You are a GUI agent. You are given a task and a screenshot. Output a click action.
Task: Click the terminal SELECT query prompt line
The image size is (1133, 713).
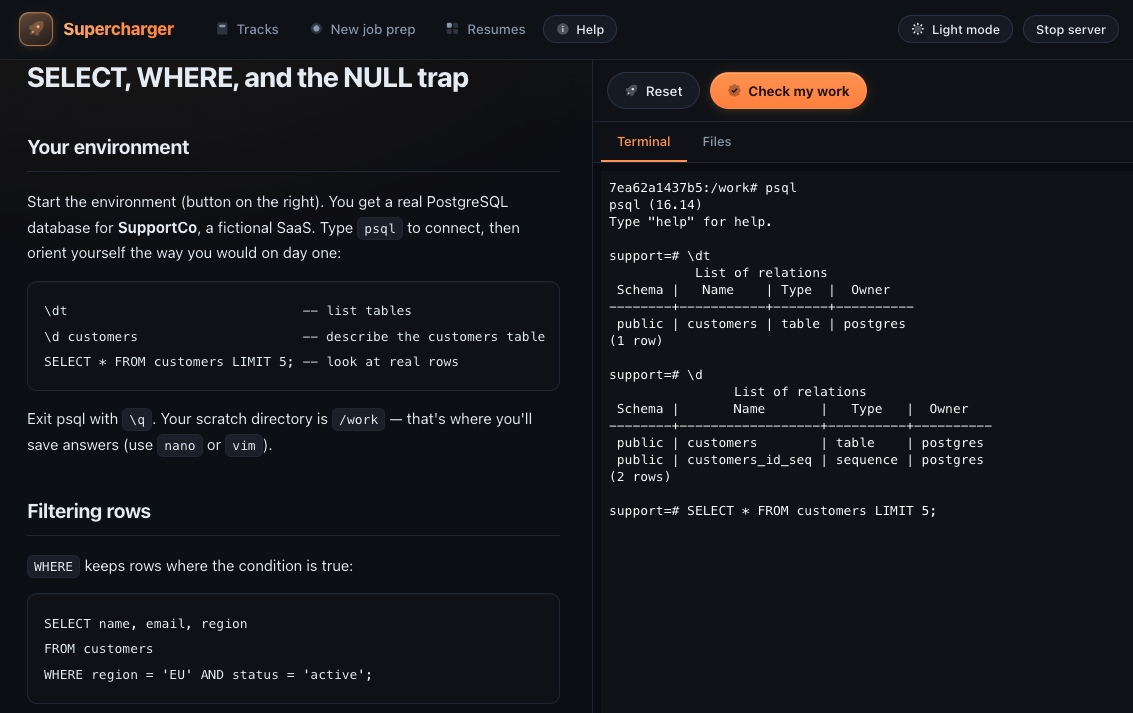tap(772, 511)
